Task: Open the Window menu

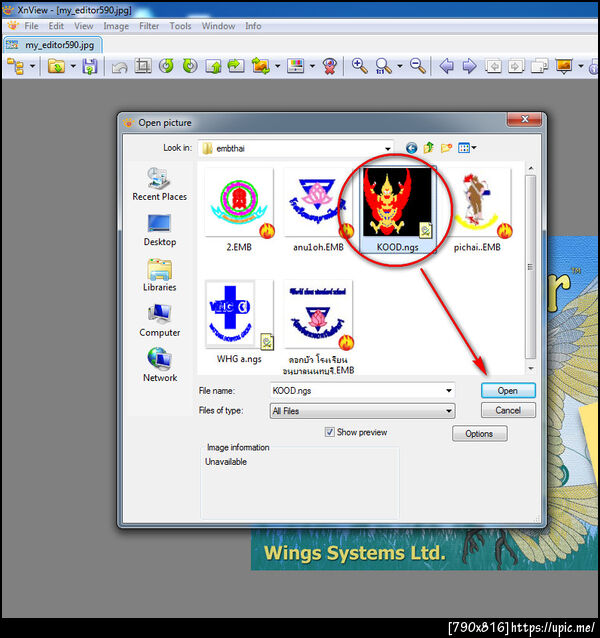Action: point(218,26)
